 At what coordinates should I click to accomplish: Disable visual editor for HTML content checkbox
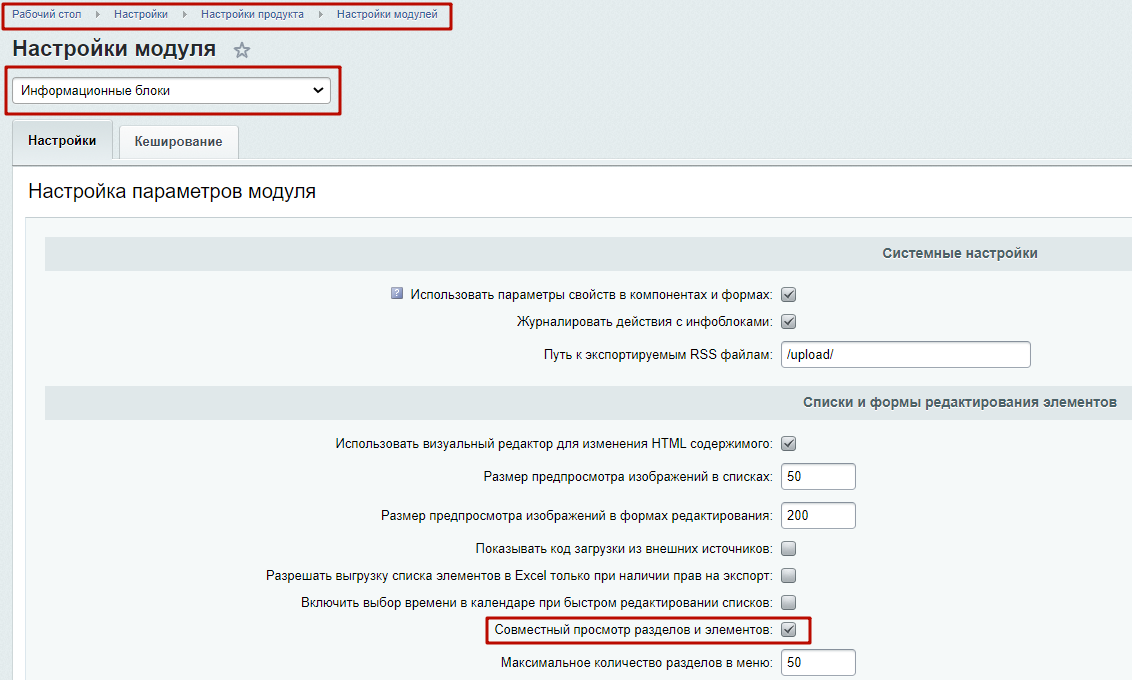click(x=788, y=444)
